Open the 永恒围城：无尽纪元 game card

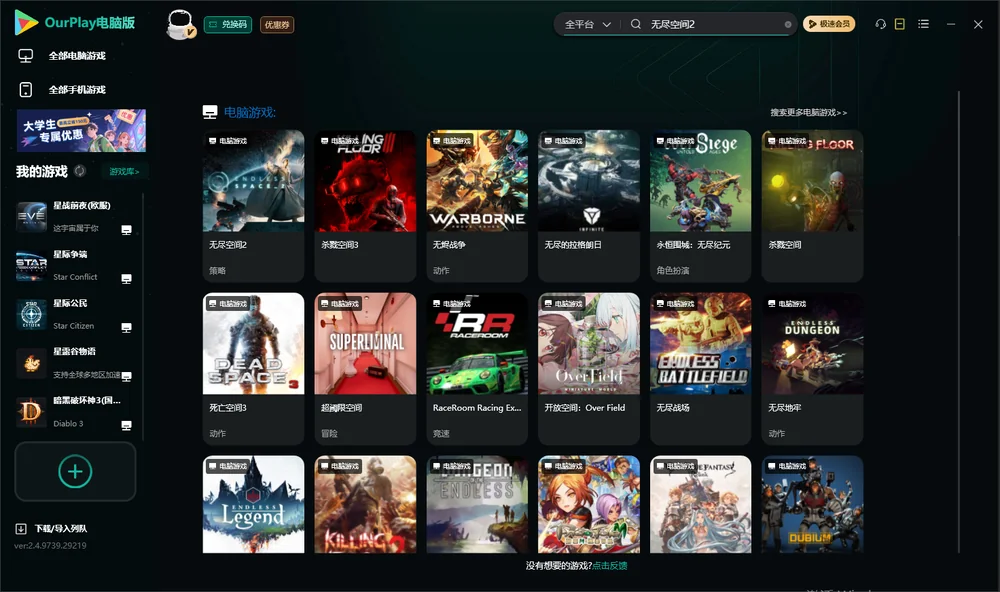700,205
